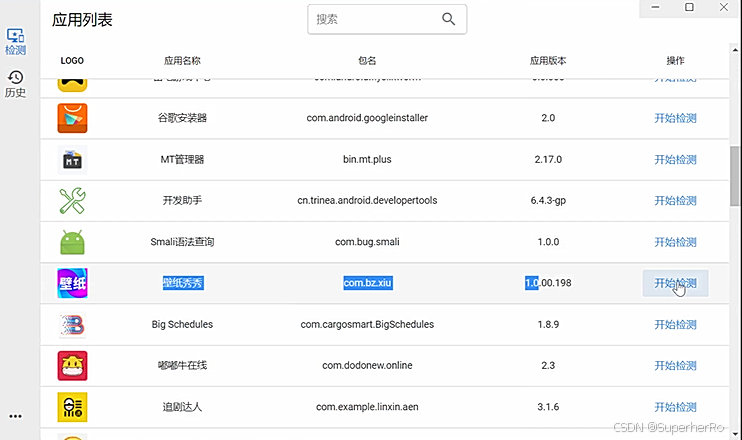Click the scrollbar thumb of app list

pyautogui.click(x=735, y=176)
